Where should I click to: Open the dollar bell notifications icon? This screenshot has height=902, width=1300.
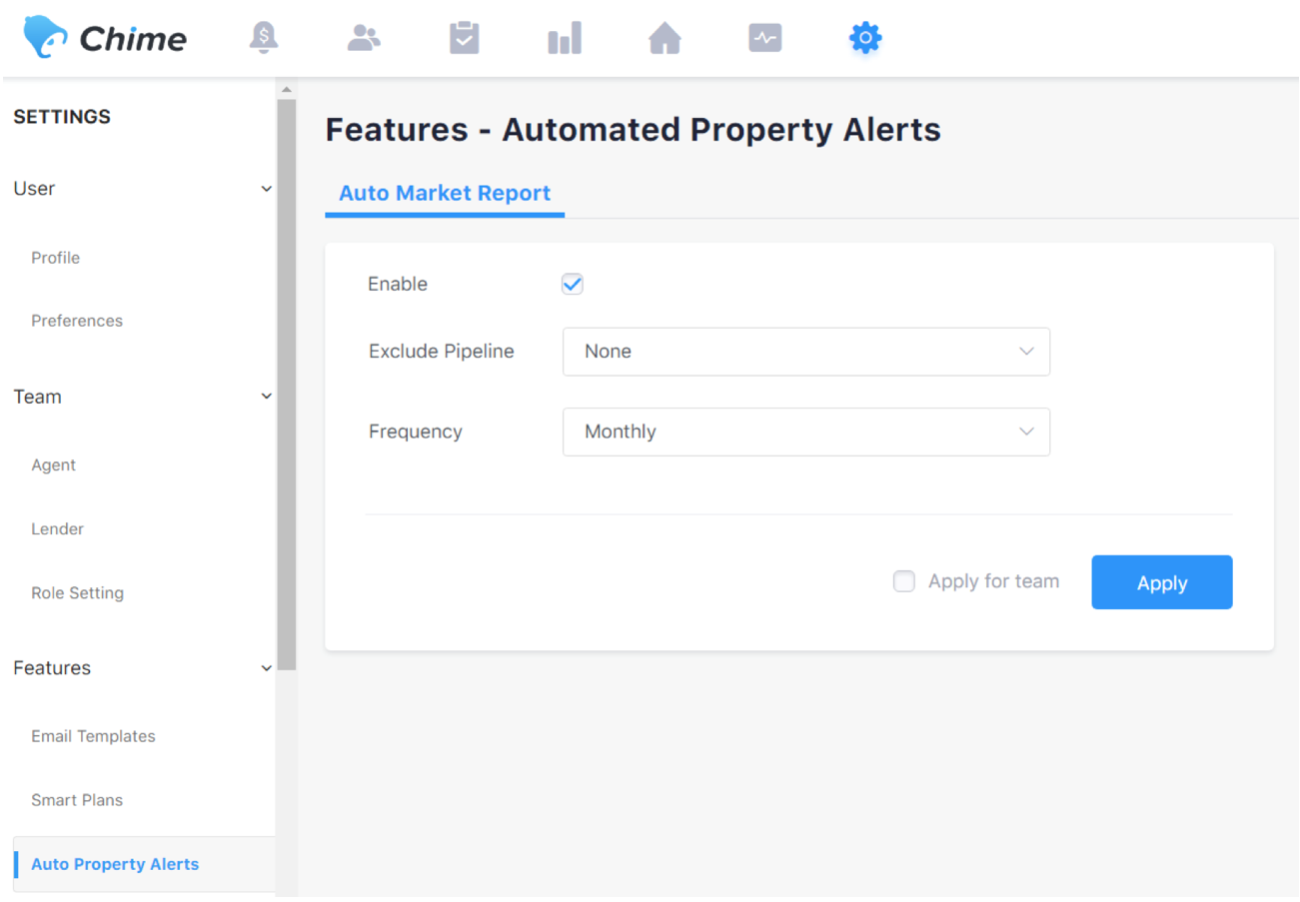click(x=264, y=38)
